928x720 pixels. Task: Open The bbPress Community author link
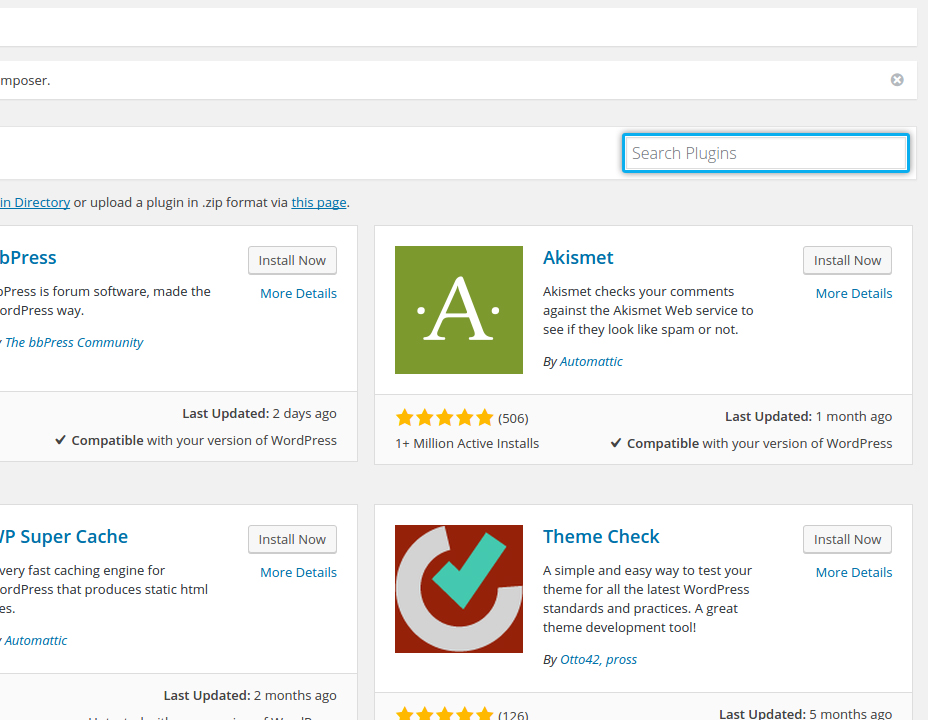click(x=74, y=343)
